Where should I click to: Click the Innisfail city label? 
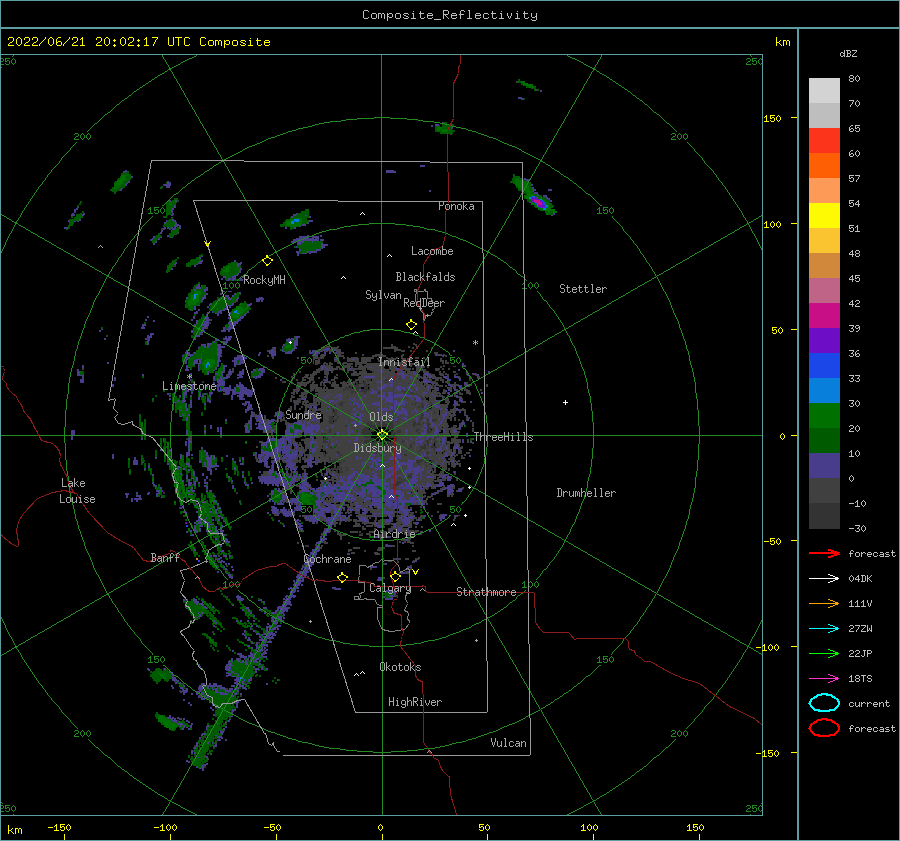404,362
